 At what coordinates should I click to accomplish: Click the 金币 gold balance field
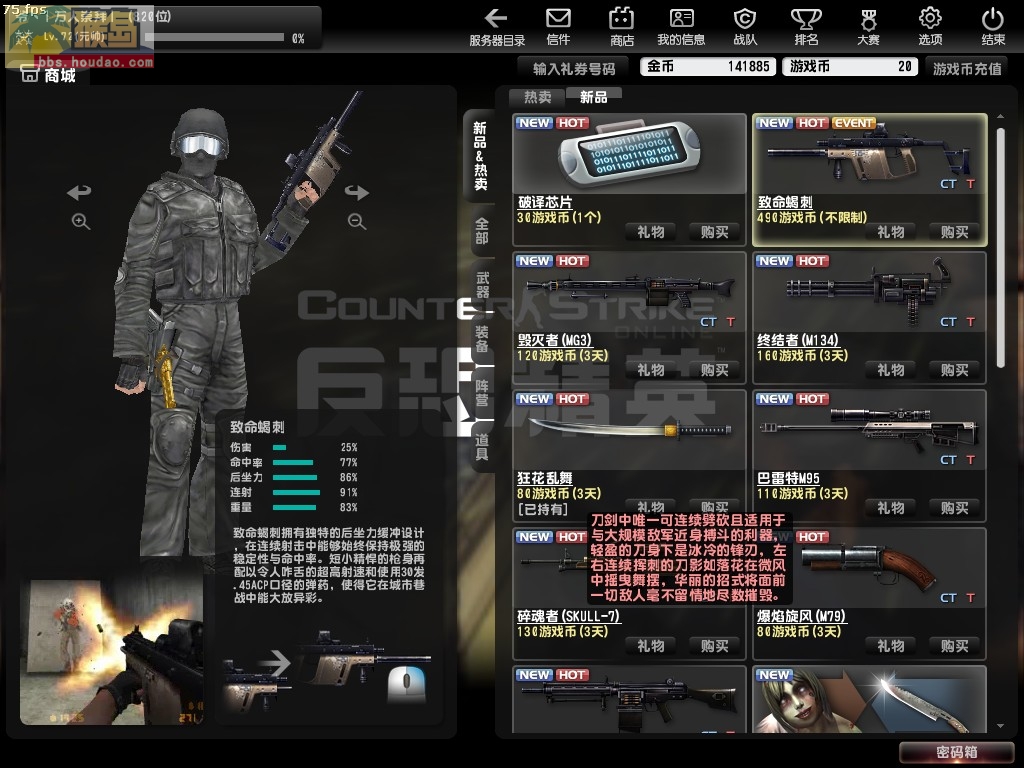[x=708, y=67]
